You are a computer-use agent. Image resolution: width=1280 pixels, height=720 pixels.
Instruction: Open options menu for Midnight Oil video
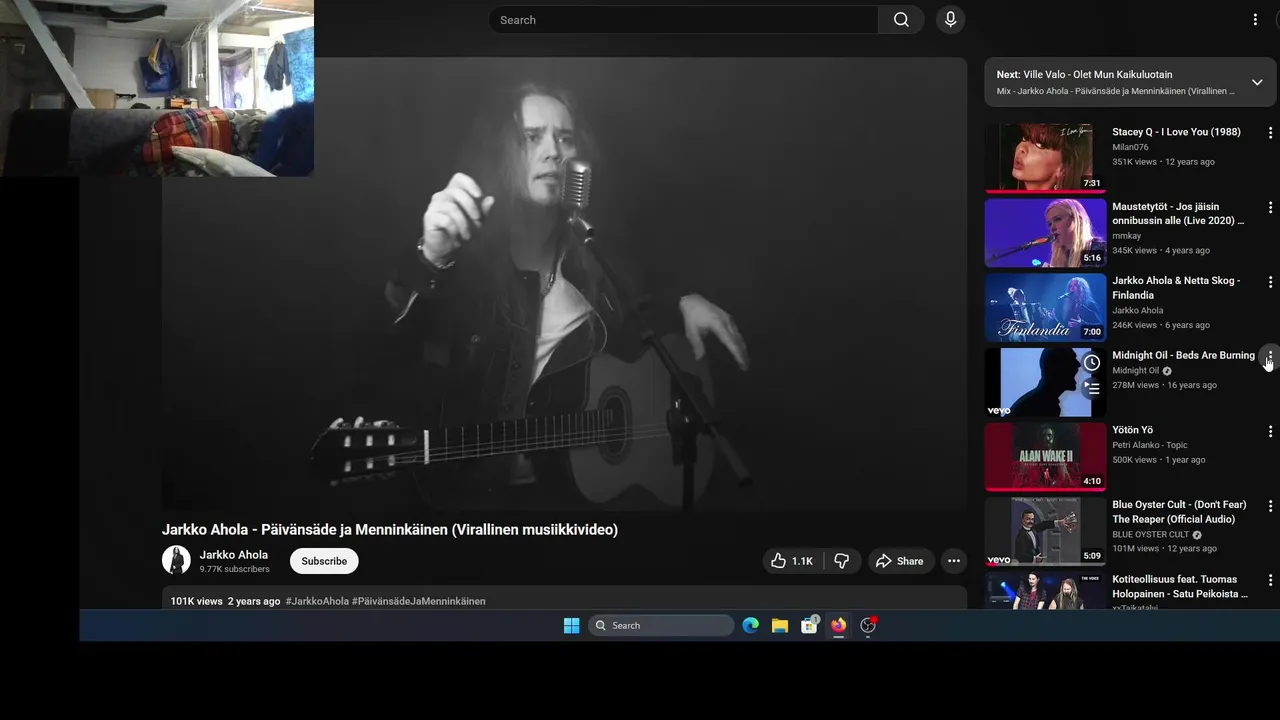point(1270,356)
